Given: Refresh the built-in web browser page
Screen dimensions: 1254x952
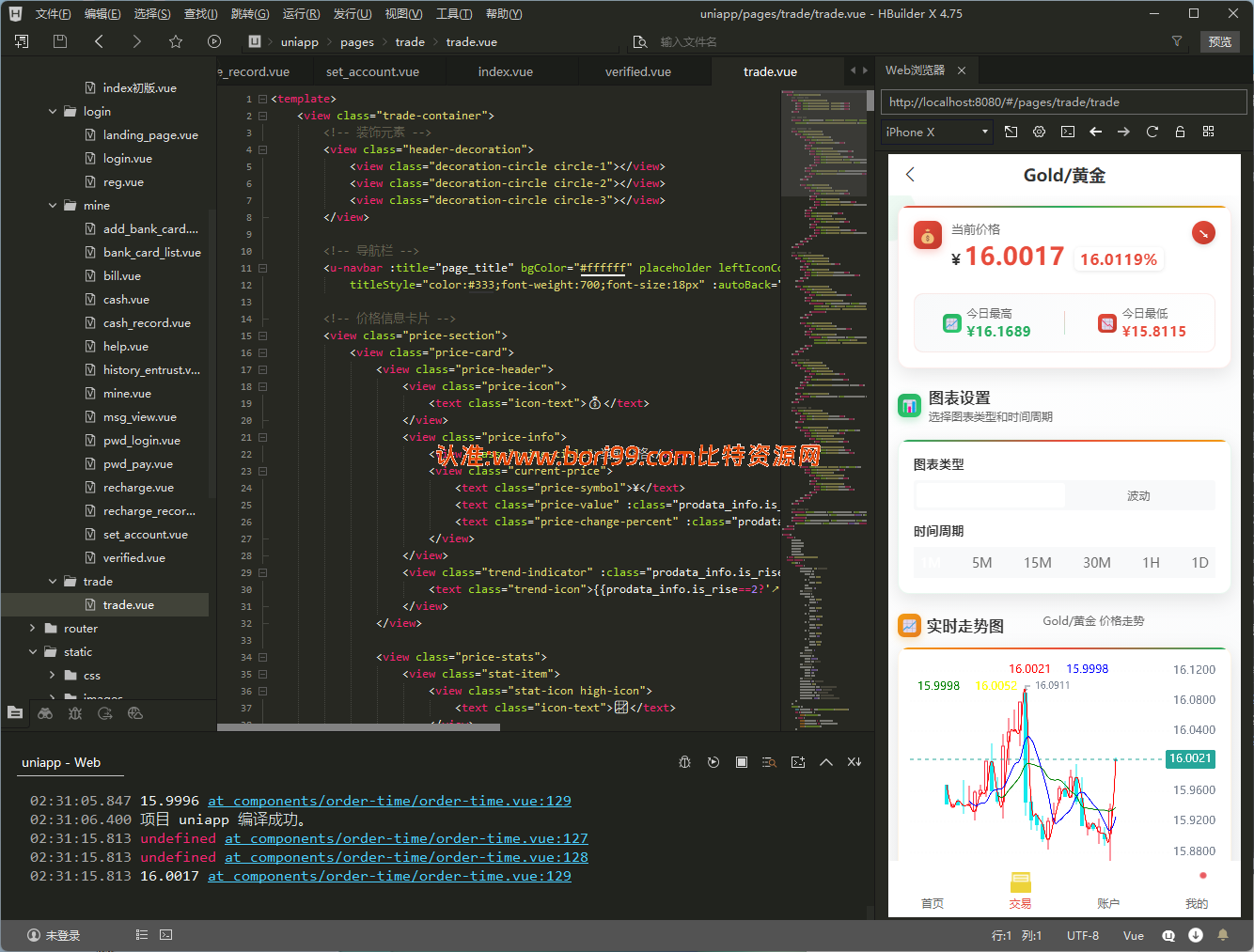Looking at the screenshot, I should (x=1152, y=132).
